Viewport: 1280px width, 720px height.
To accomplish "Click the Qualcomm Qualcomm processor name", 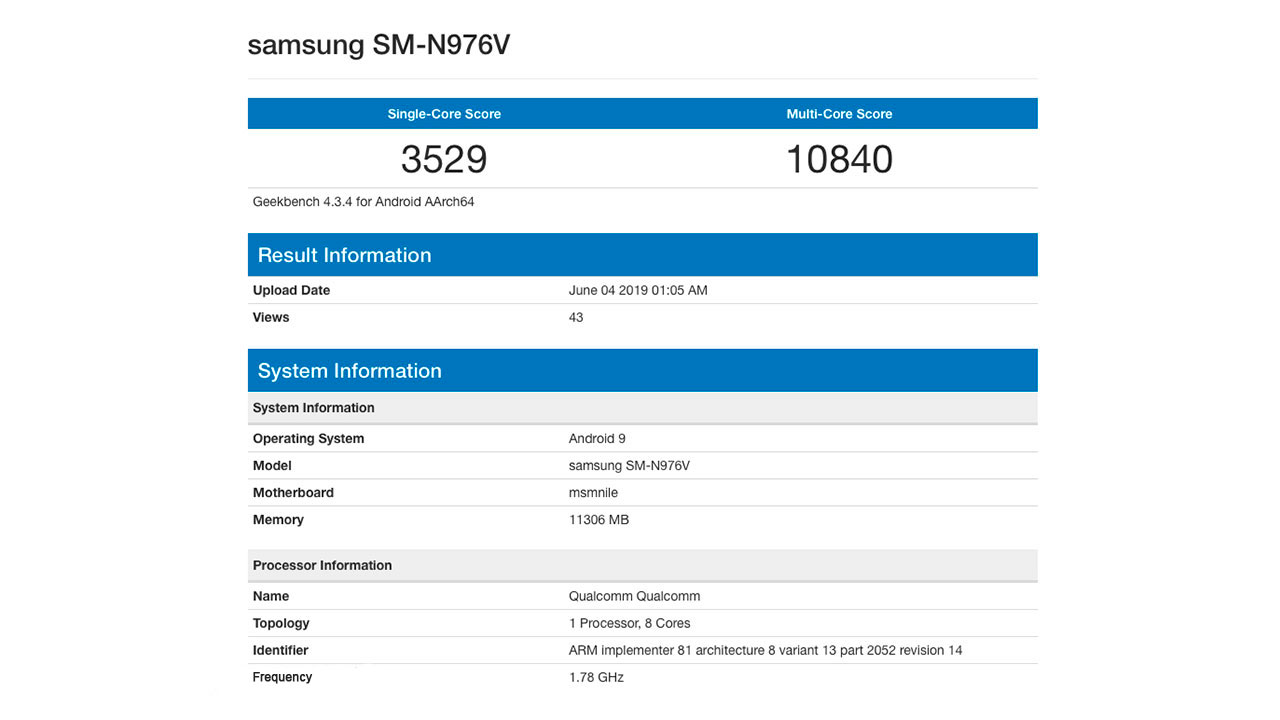I will (634, 597).
